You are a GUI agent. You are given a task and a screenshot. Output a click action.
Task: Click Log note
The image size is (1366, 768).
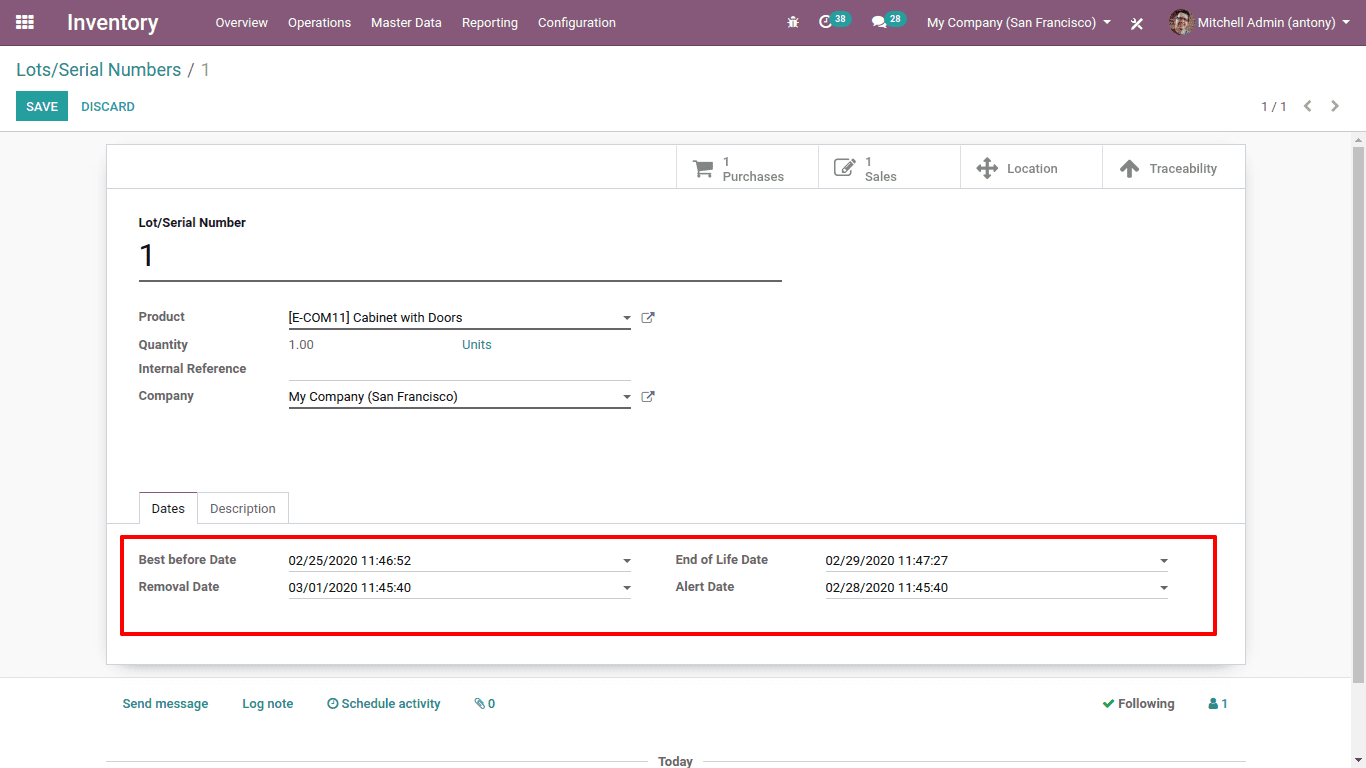click(x=268, y=704)
